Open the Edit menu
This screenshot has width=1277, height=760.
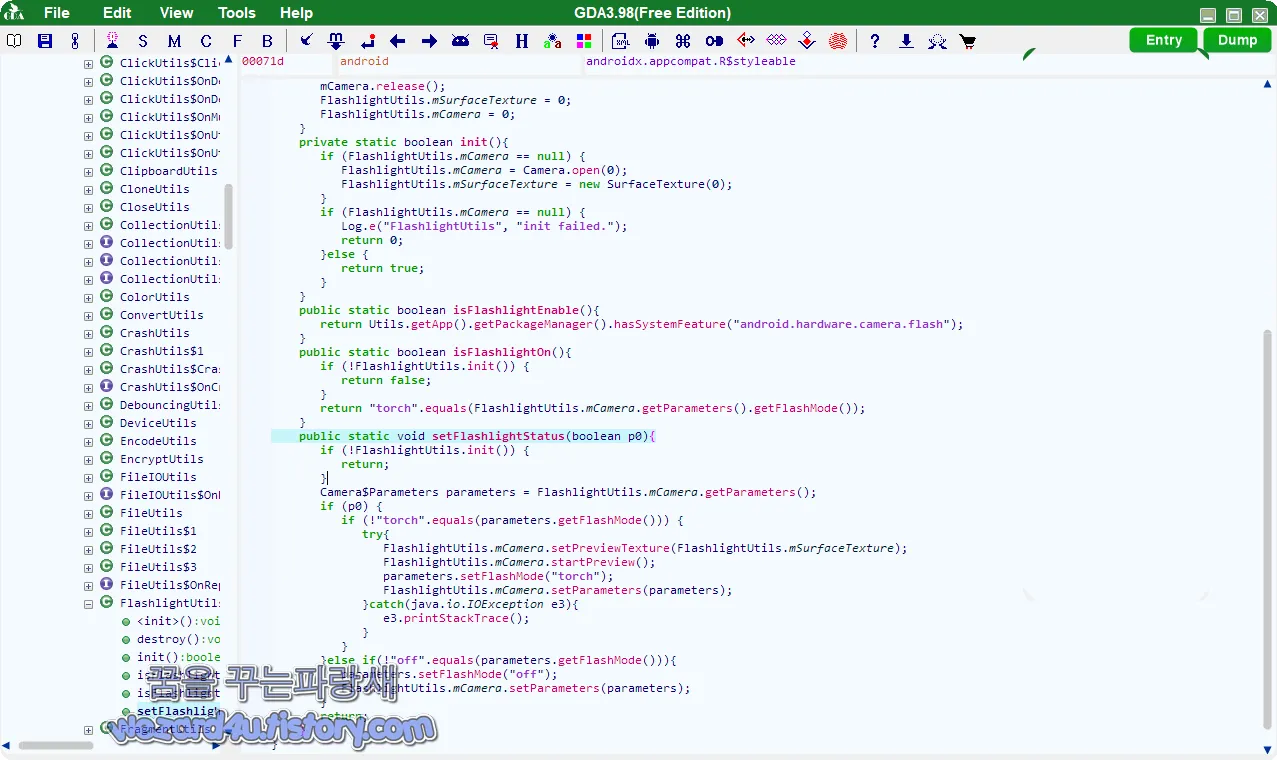[117, 13]
